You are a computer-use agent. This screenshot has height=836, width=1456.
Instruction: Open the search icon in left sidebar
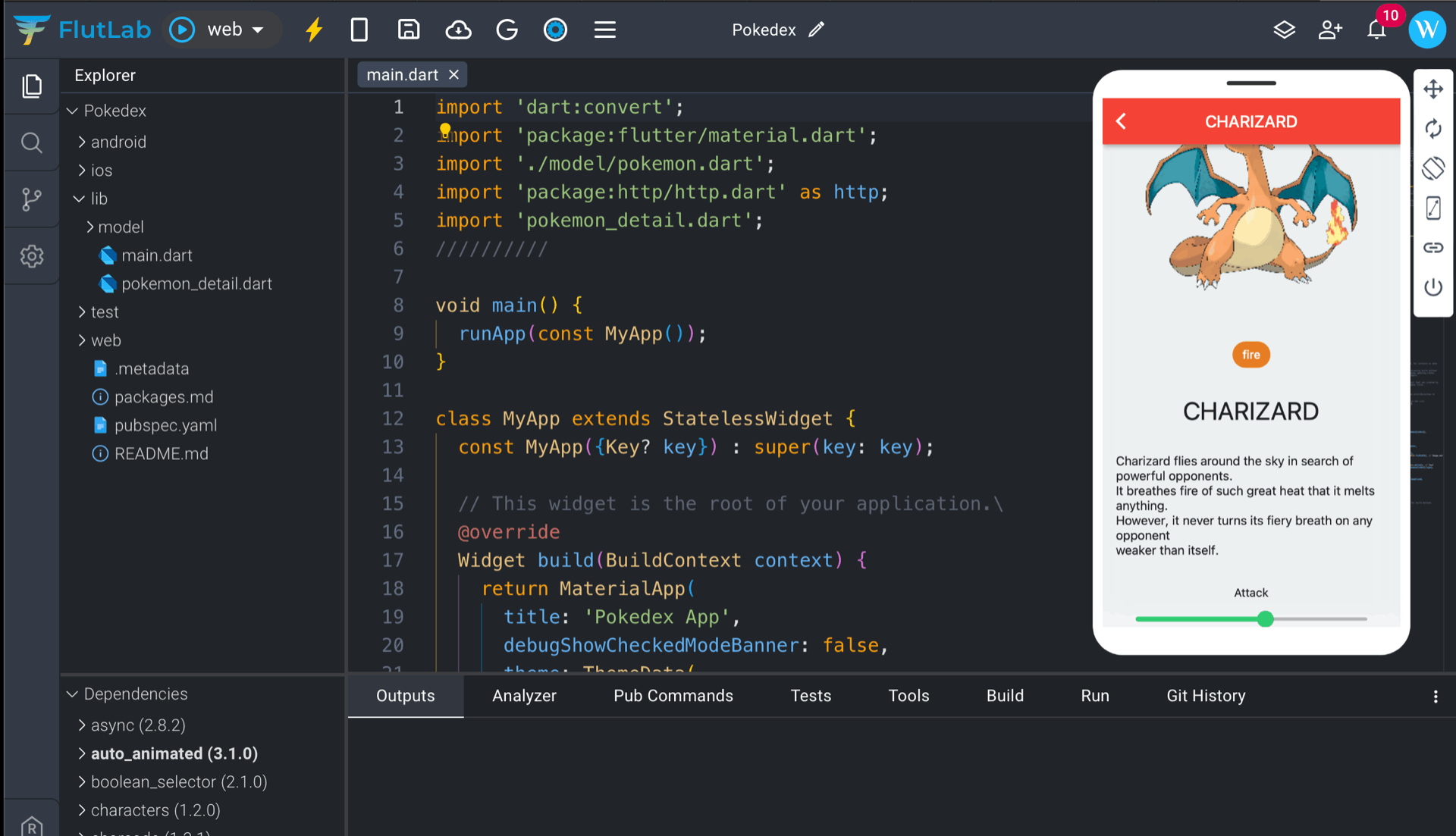coord(31,142)
